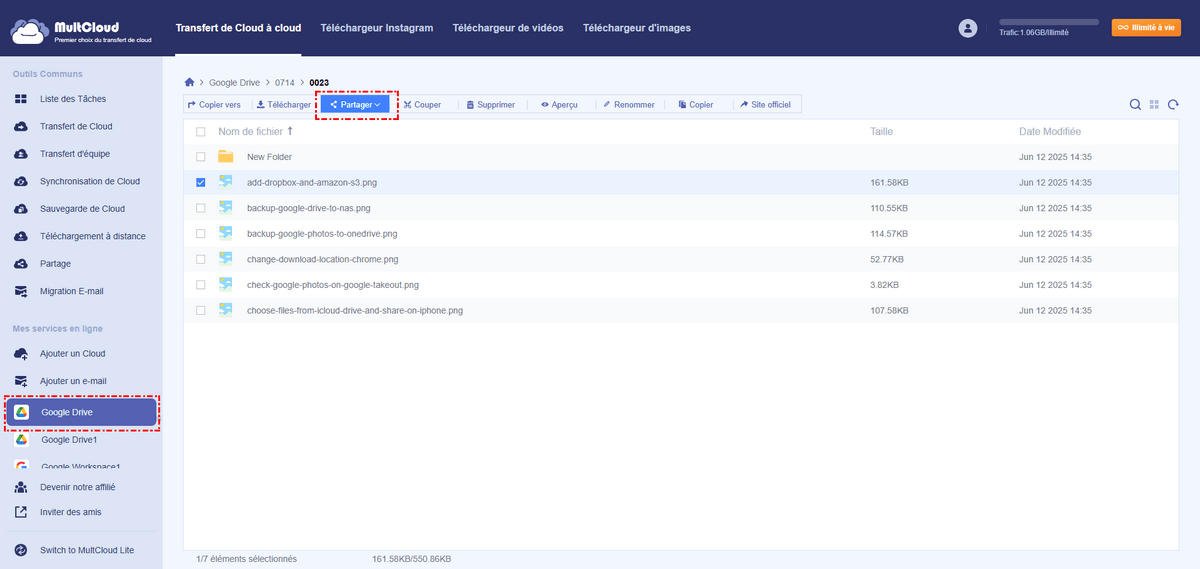Open Téléchargeur d'images tab
The height and width of the screenshot is (569, 1200).
pyautogui.click(x=636, y=28)
